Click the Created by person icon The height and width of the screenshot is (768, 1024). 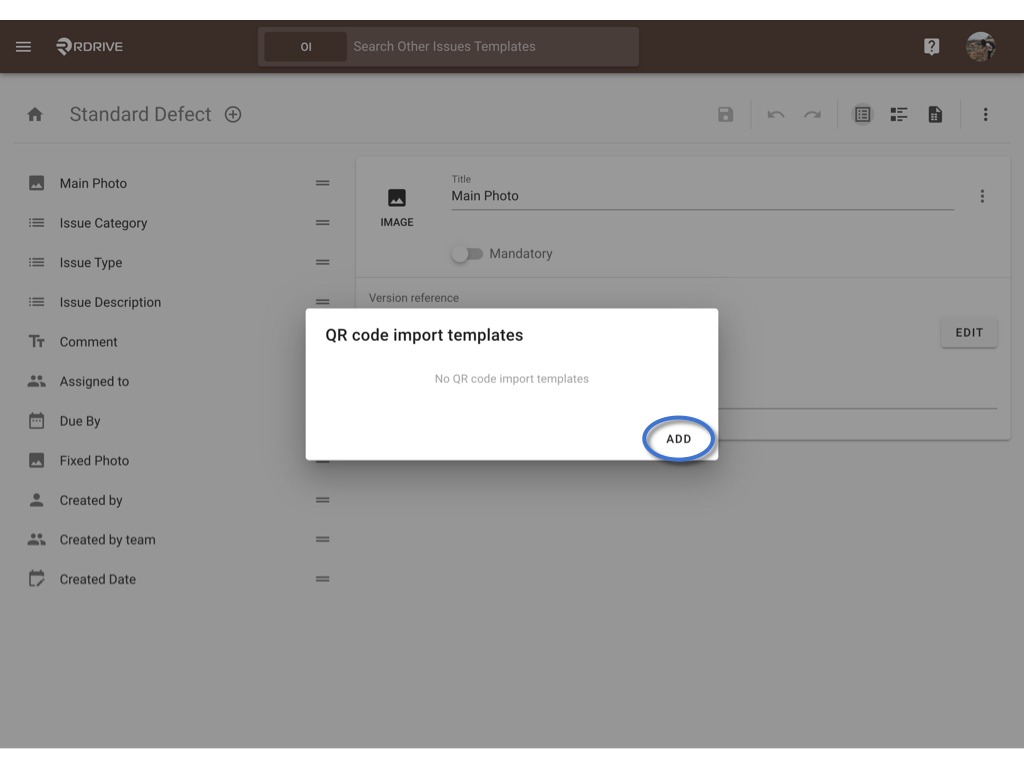[37, 500]
